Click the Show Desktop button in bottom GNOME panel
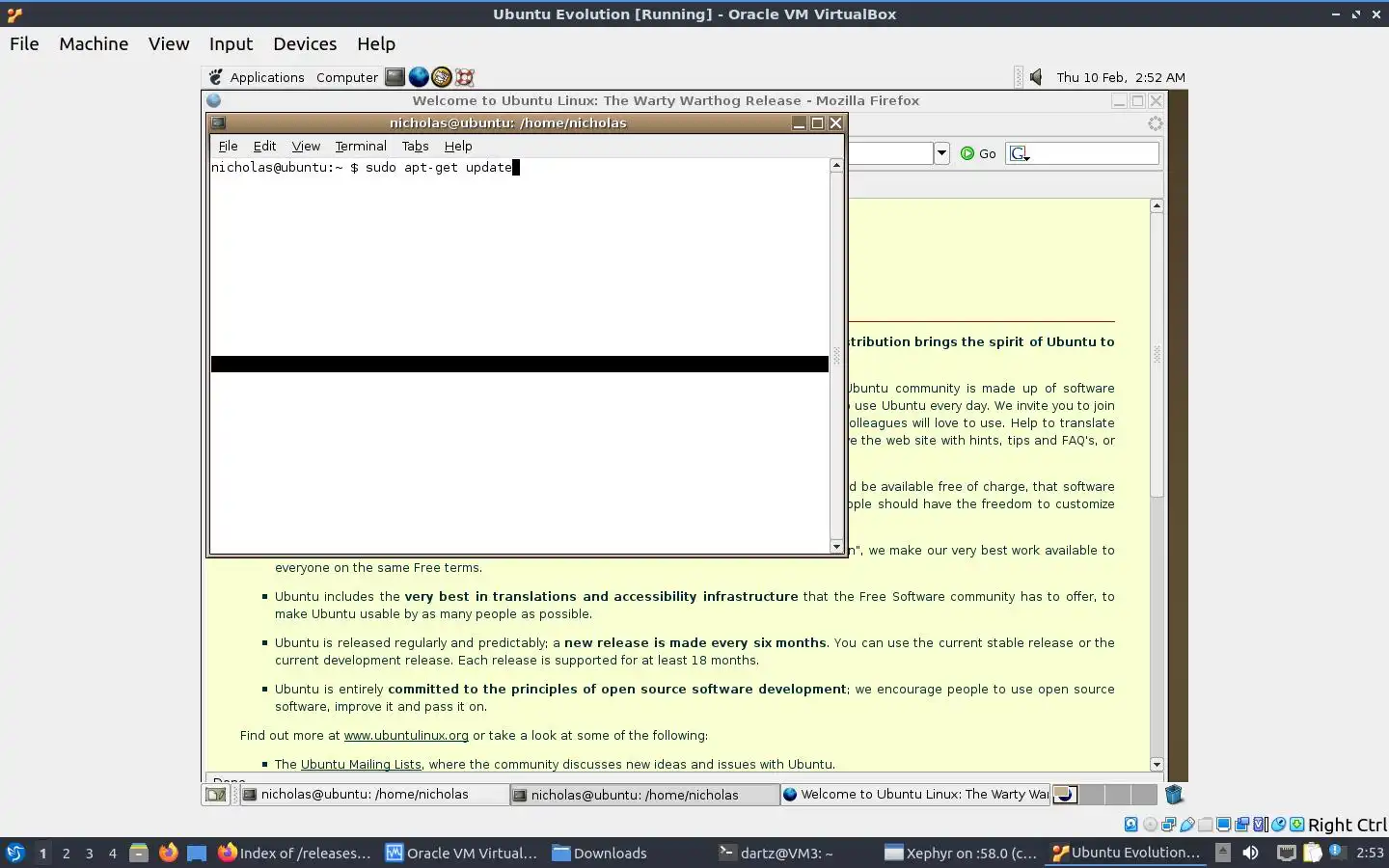 pyautogui.click(x=216, y=795)
